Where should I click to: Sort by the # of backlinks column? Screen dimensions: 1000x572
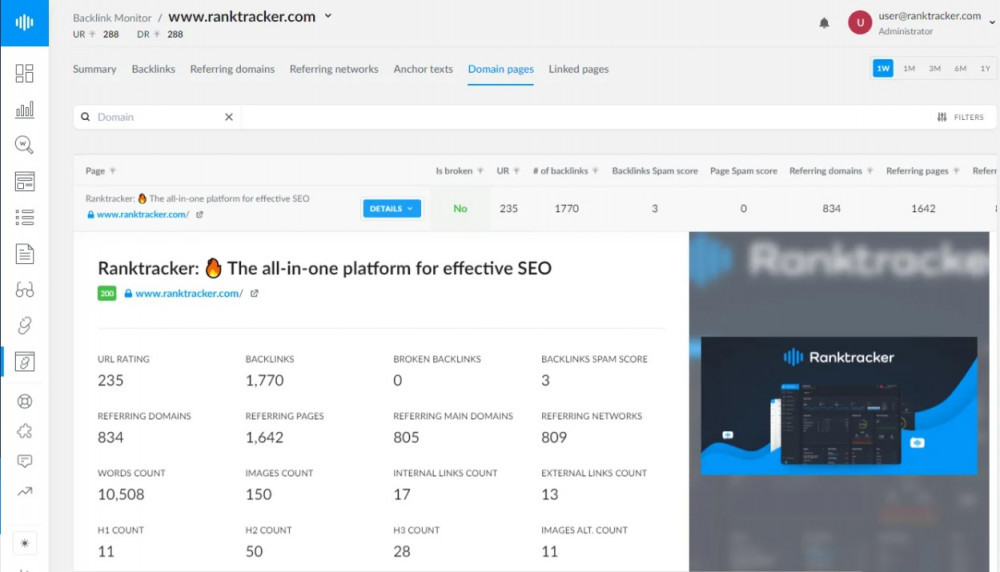(x=565, y=171)
